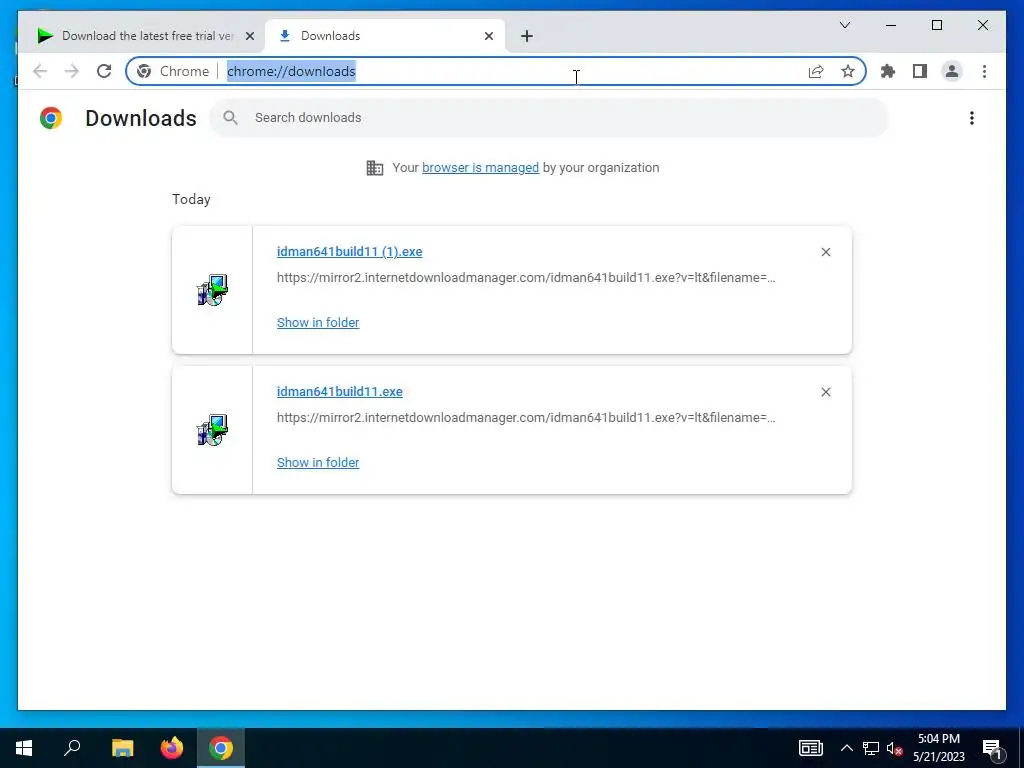
Task: Open the news and interests taskbar icon
Action: coord(810,748)
